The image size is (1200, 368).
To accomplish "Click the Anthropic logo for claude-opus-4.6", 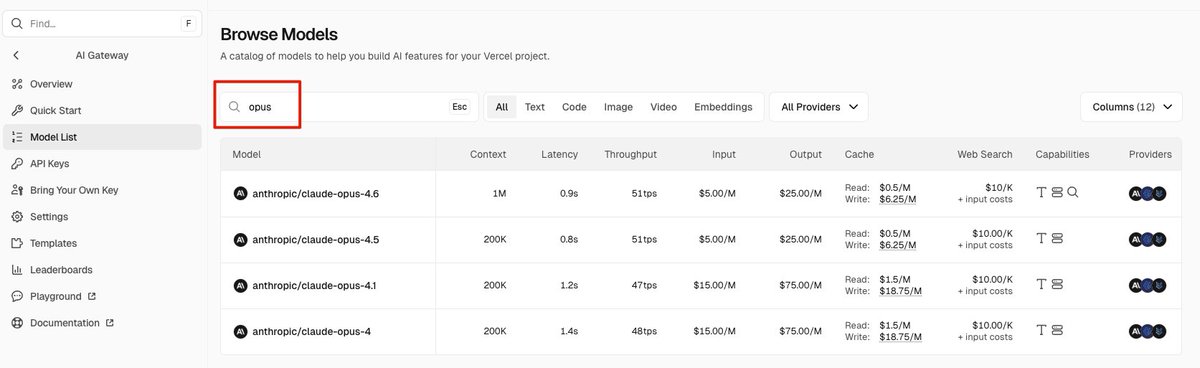I will pos(240,193).
